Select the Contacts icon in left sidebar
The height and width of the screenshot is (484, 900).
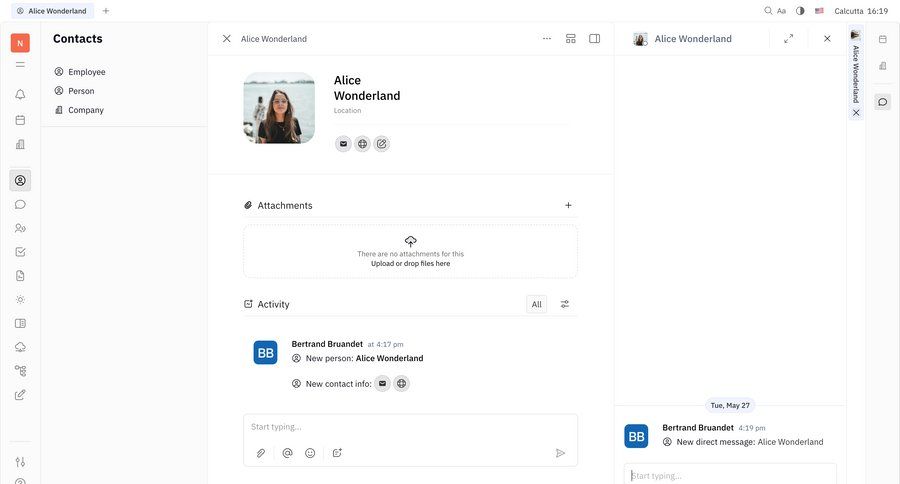(20, 180)
